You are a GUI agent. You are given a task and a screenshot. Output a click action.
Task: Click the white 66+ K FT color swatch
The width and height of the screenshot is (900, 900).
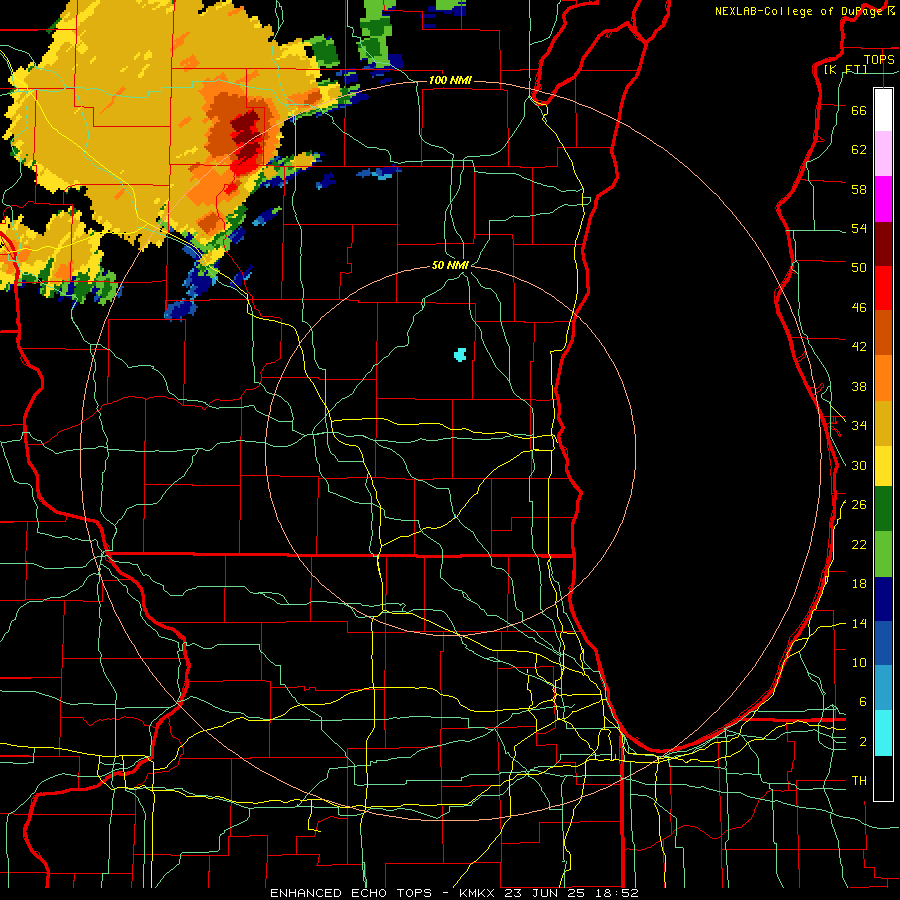(883, 110)
